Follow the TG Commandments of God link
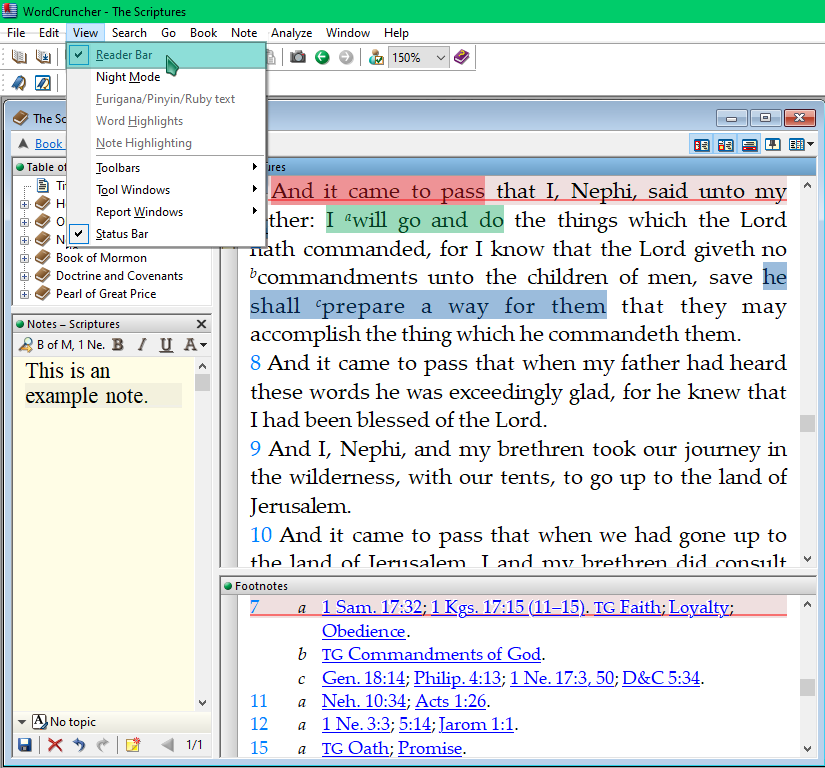Viewport: 825px width, 768px height. pos(431,654)
